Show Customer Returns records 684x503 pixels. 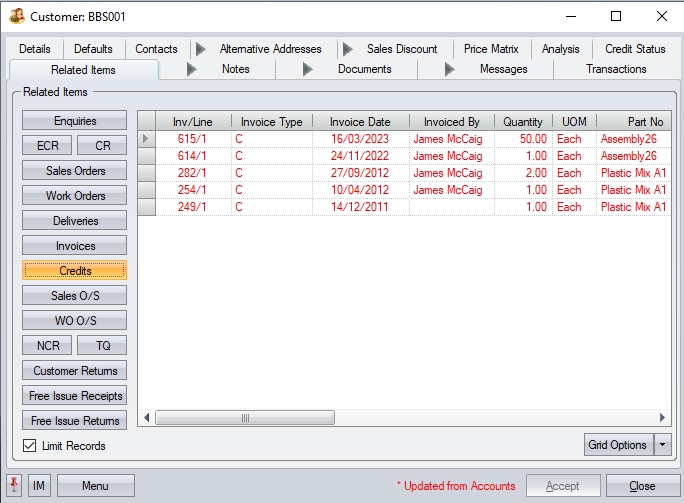[x=75, y=371]
